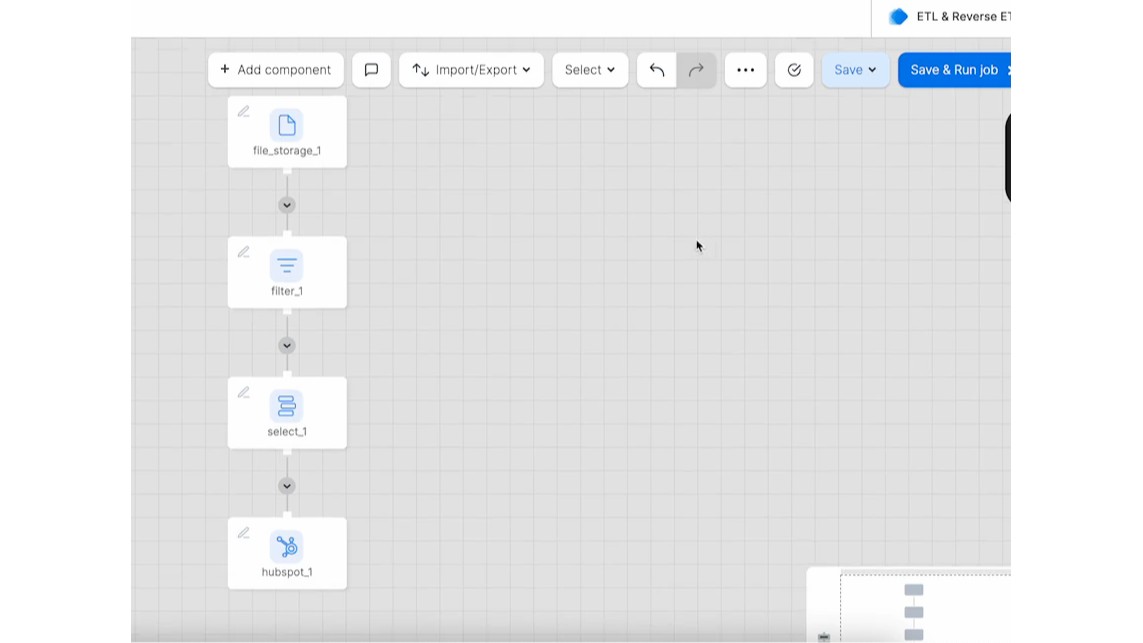Expand the Save dropdown options
This screenshot has height=643, width=1143.
[855, 70]
